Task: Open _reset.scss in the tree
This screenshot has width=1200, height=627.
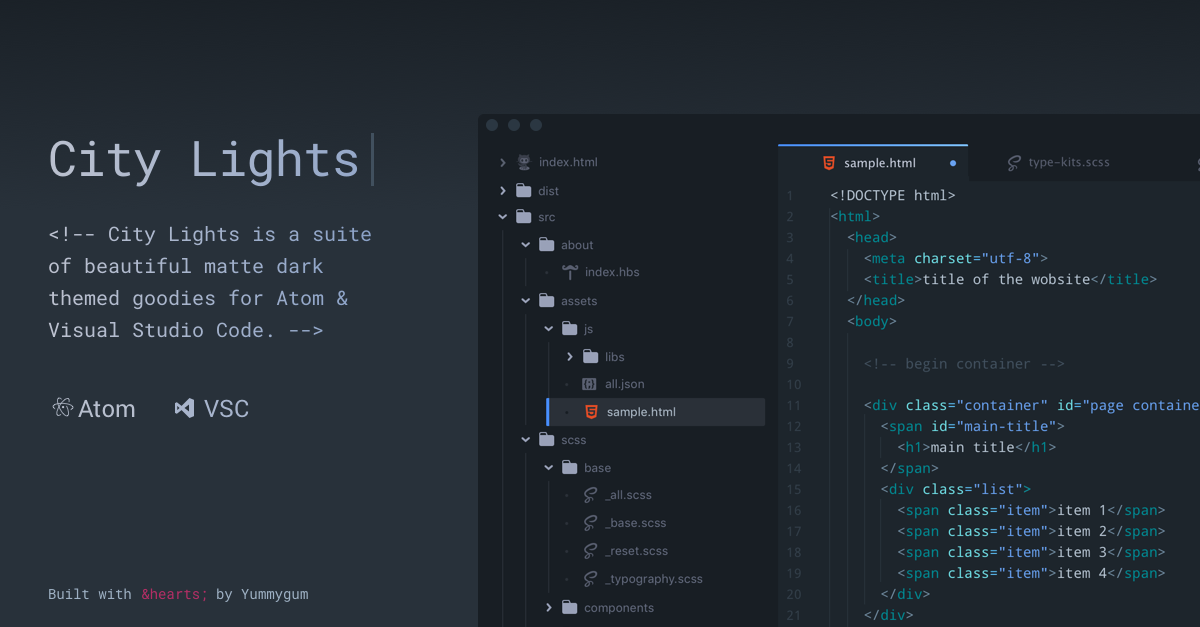Action: (x=636, y=551)
